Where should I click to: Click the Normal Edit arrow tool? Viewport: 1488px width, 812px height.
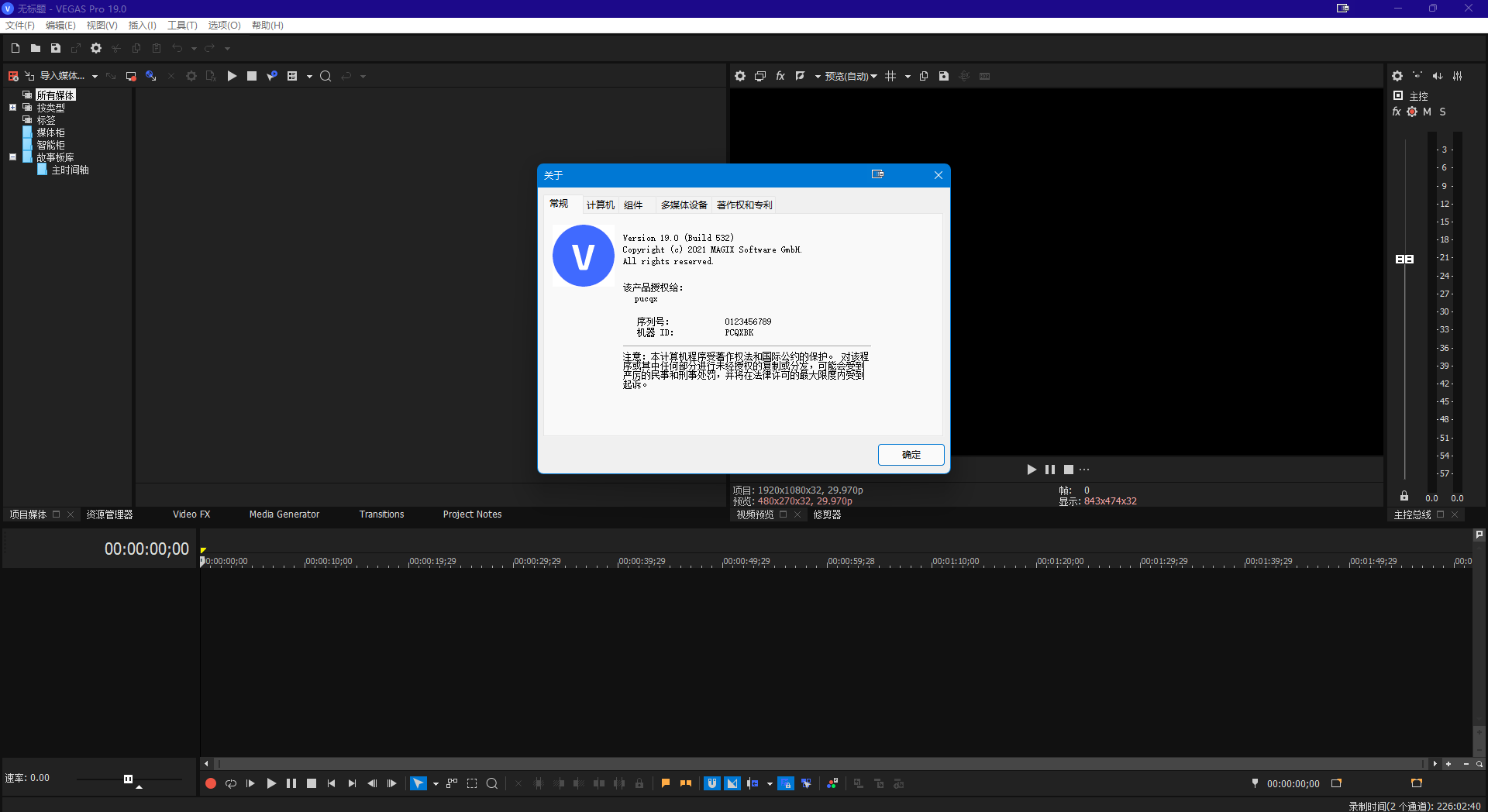click(x=418, y=783)
